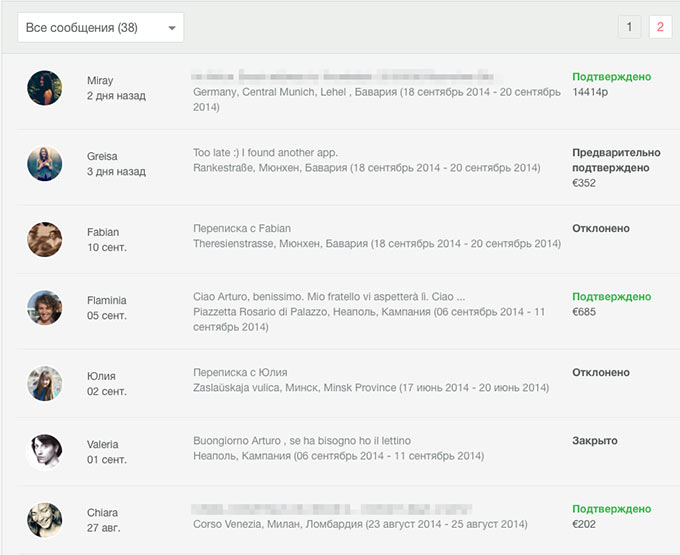
Task: Click the Chiara sender name
Action: 102,513
